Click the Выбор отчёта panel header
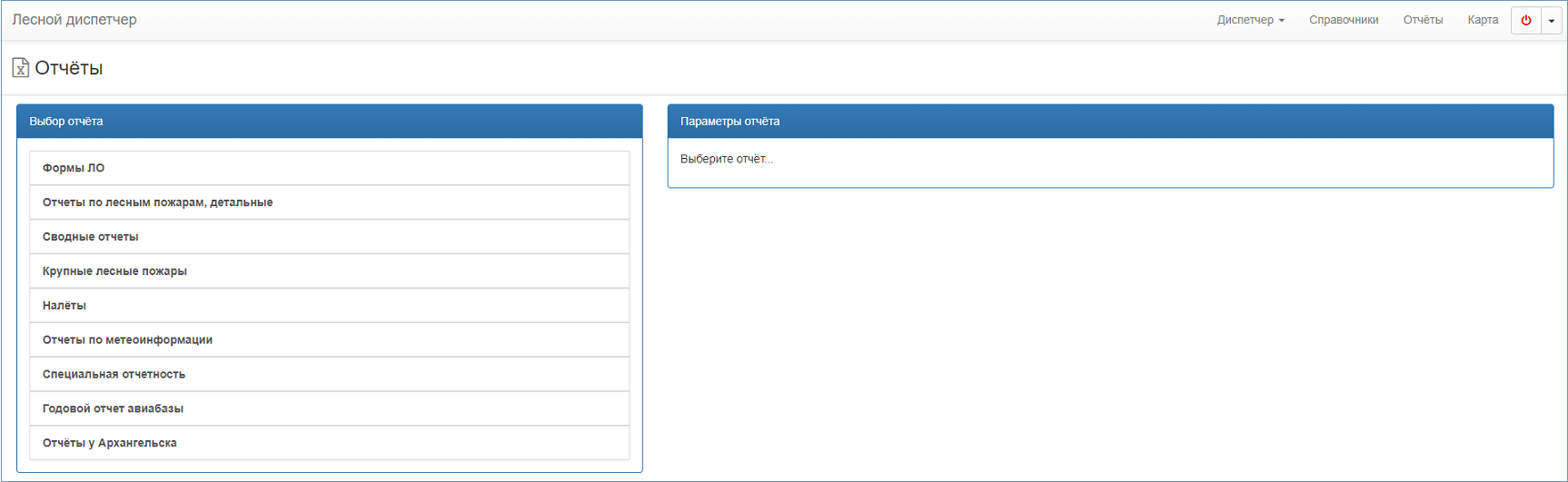This screenshot has width=1568, height=482. pos(329,121)
